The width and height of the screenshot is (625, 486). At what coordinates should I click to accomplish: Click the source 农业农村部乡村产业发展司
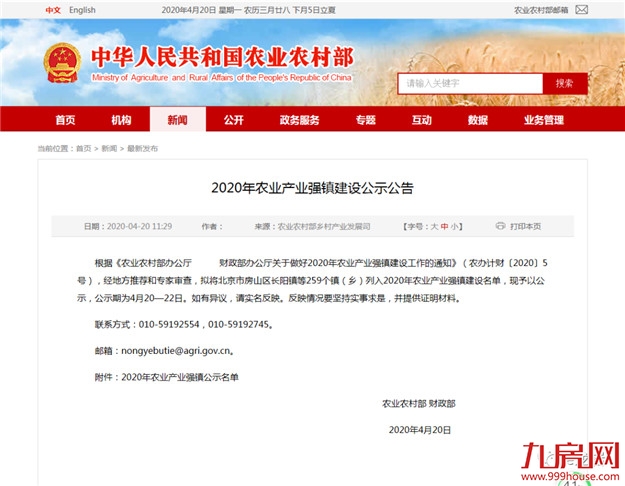tap(324, 226)
